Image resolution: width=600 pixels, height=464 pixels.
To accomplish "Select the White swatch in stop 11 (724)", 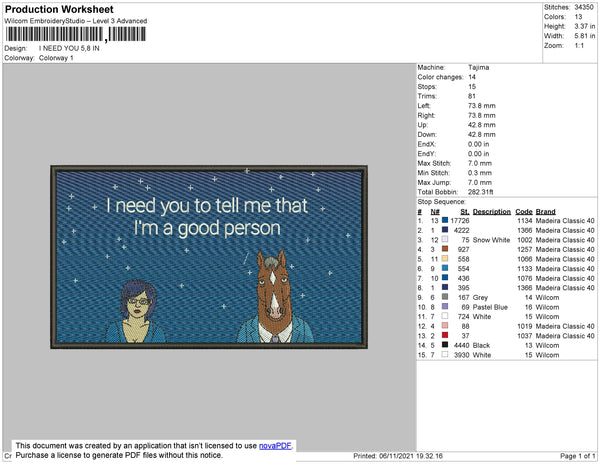I will click(445, 316).
